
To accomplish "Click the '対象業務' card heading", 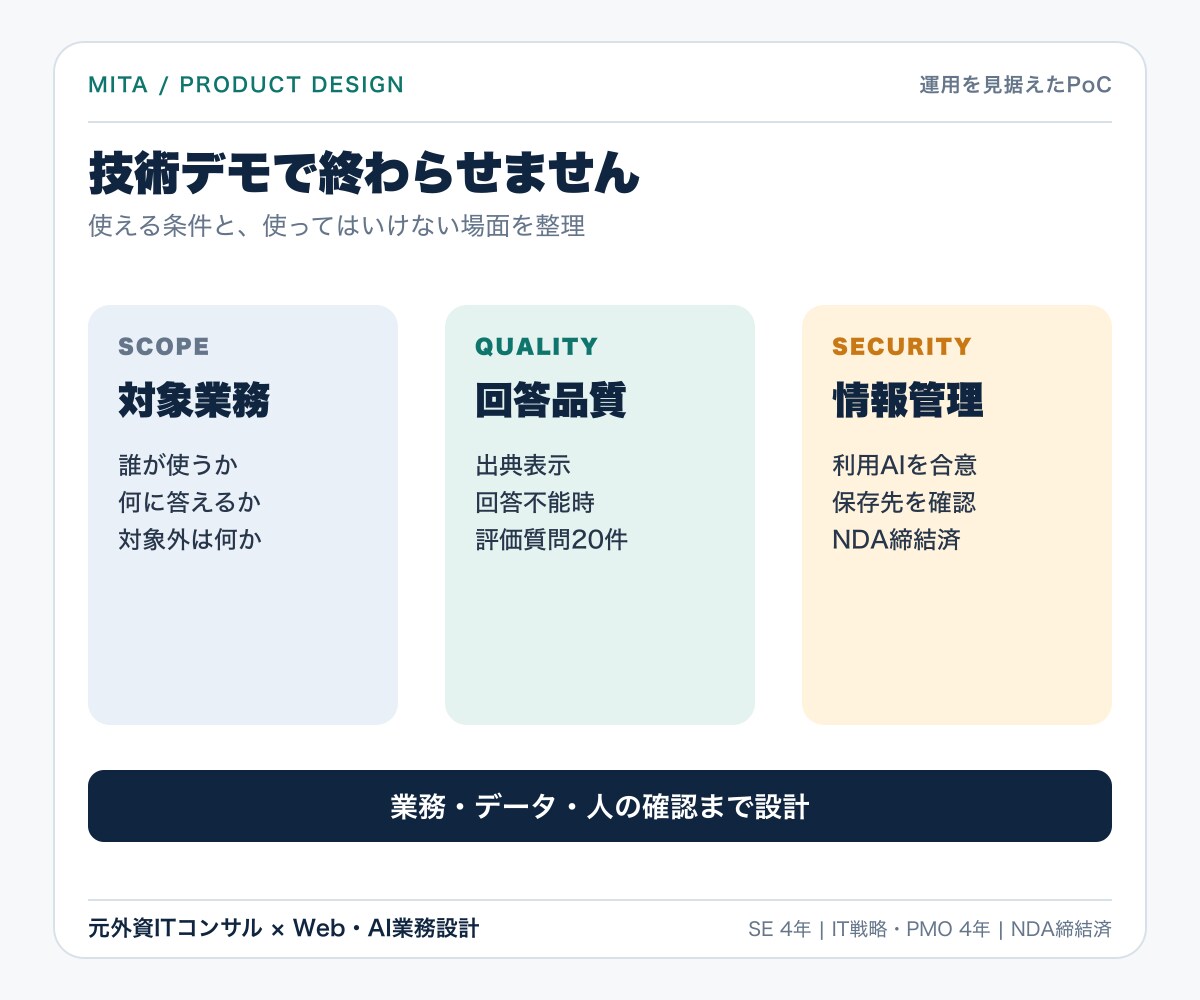I will [194, 401].
